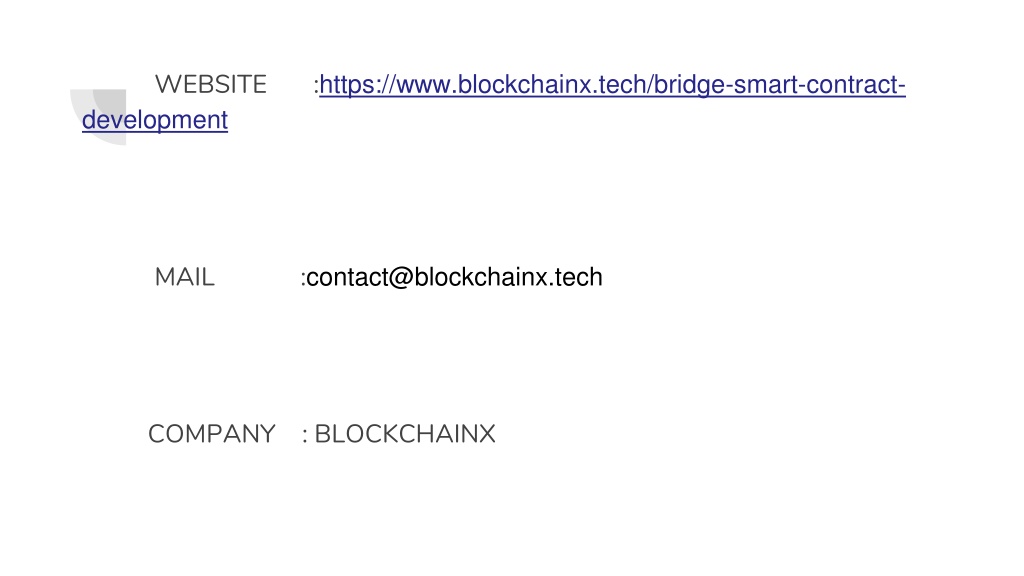Screen dimensions: 1024x576
Task: Select the MAIL label
Action: coord(185,277)
